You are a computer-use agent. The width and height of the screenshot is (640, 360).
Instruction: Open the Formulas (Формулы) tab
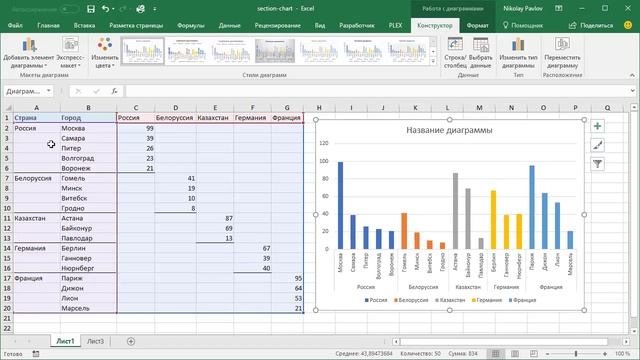[x=191, y=25]
